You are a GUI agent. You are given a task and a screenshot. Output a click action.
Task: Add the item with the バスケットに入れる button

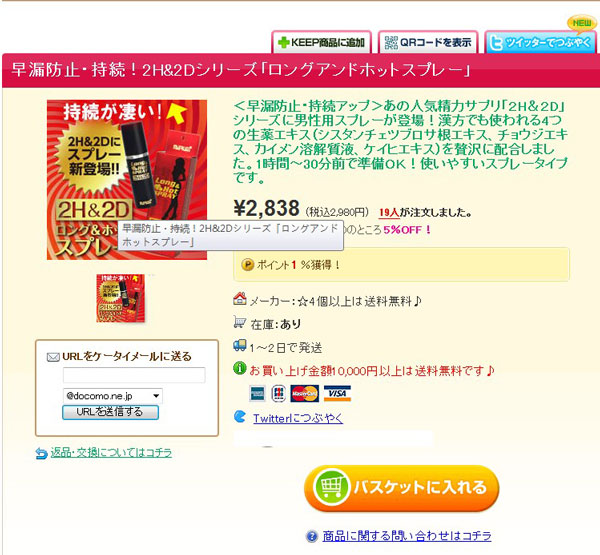click(401, 488)
